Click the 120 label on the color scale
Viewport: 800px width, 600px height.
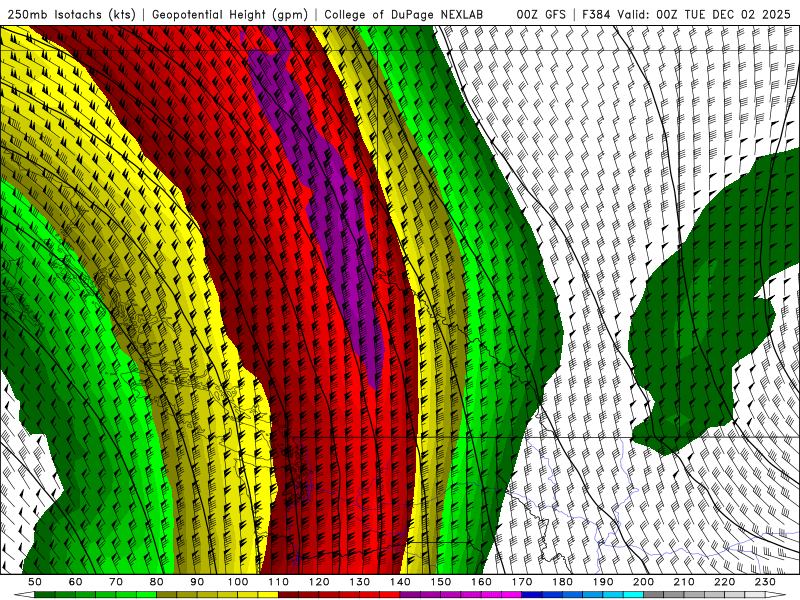[319, 582]
